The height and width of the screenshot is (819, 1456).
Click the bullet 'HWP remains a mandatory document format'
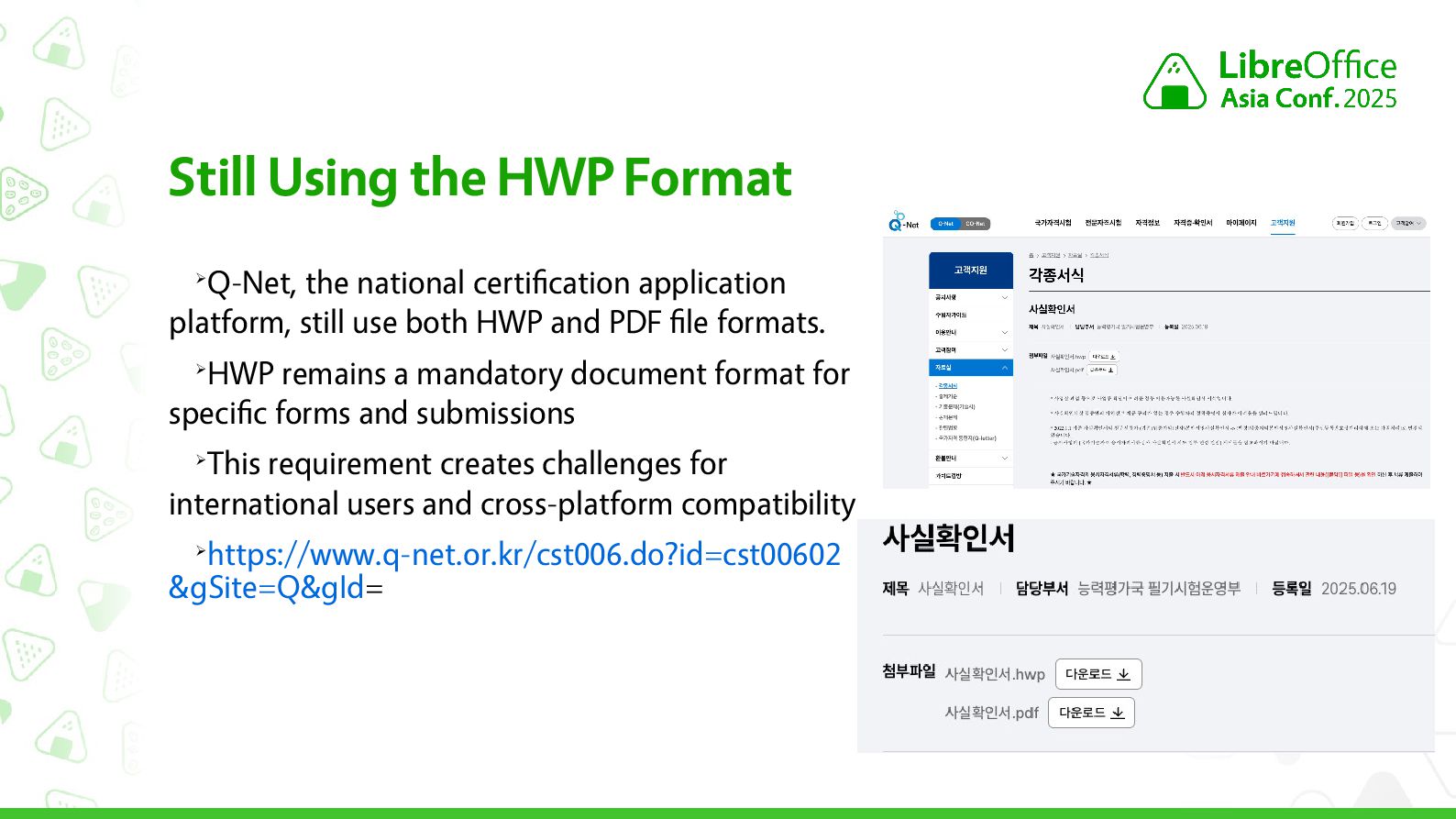pyautogui.click(x=509, y=393)
